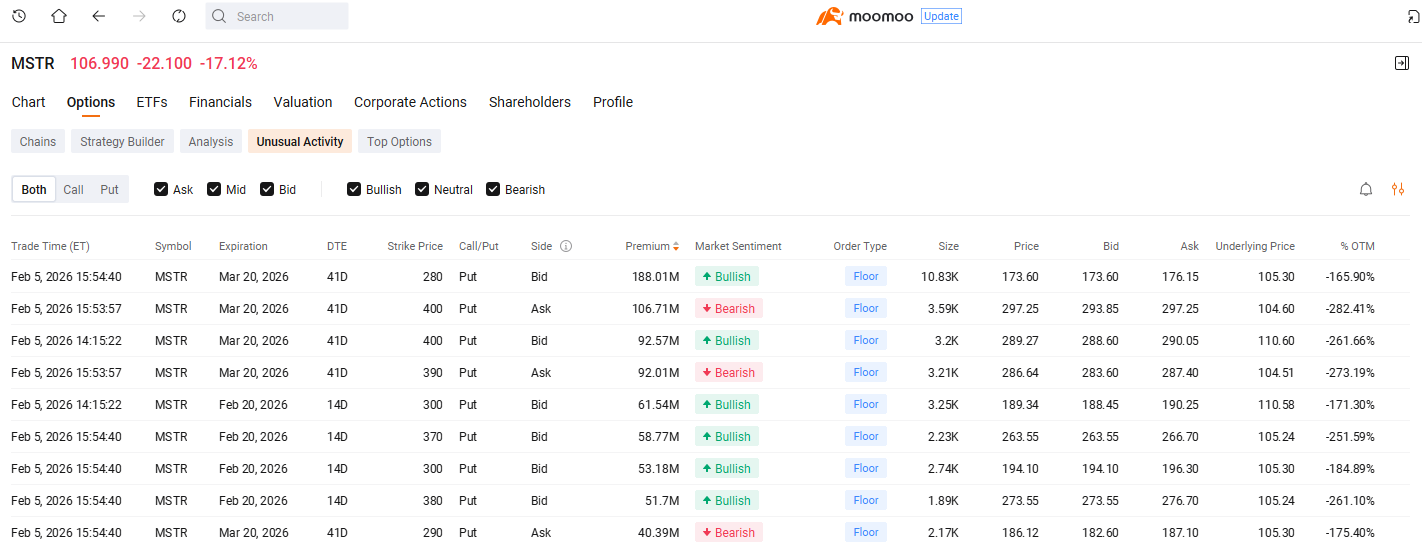The image size is (1422, 543).
Task: Open the ETFs tab
Action: pyautogui.click(x=152, y=102)
